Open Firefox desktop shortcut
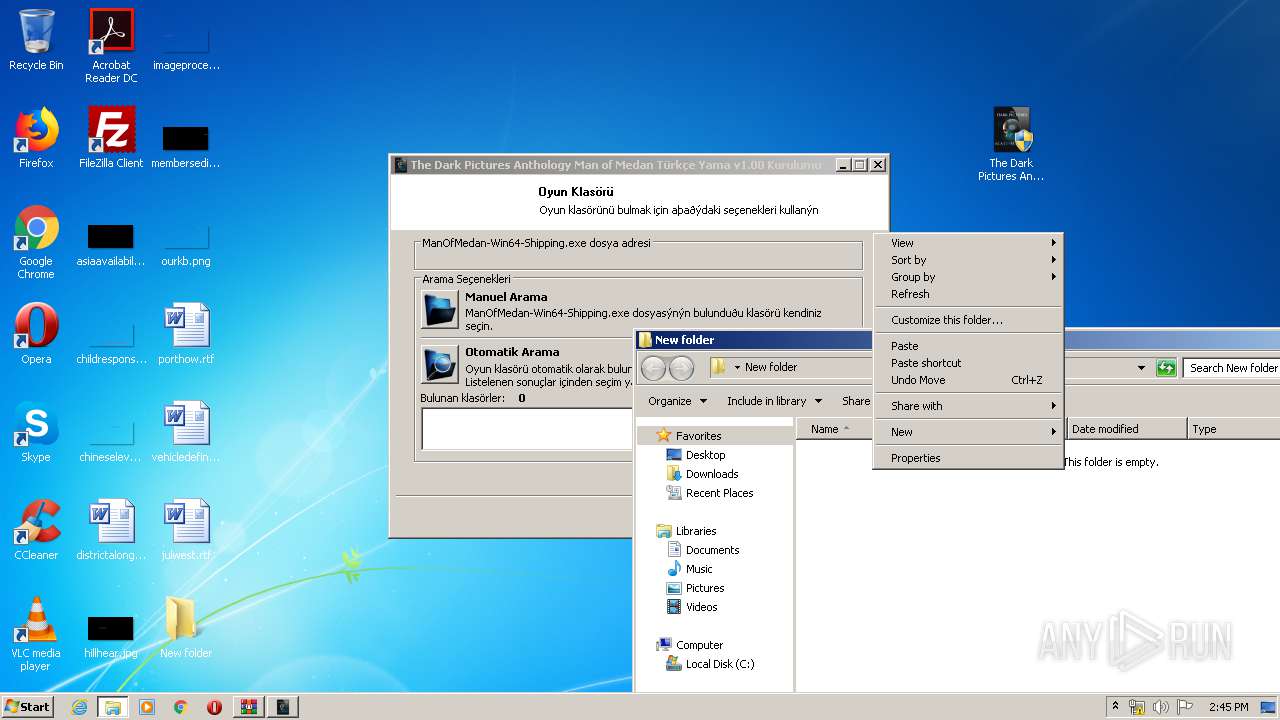Image resolution: width=1280 pixels, height=720 pixels. (36, 138)
